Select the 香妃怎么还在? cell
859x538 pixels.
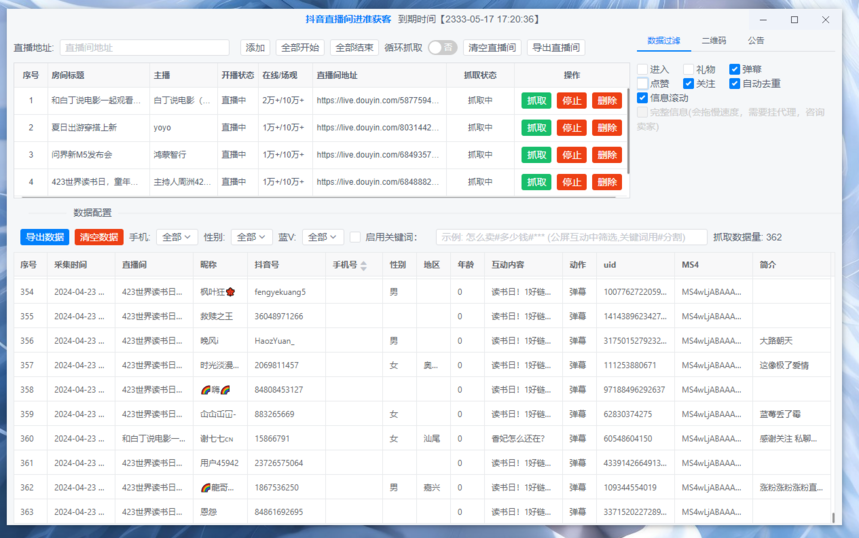coord(518,439)
